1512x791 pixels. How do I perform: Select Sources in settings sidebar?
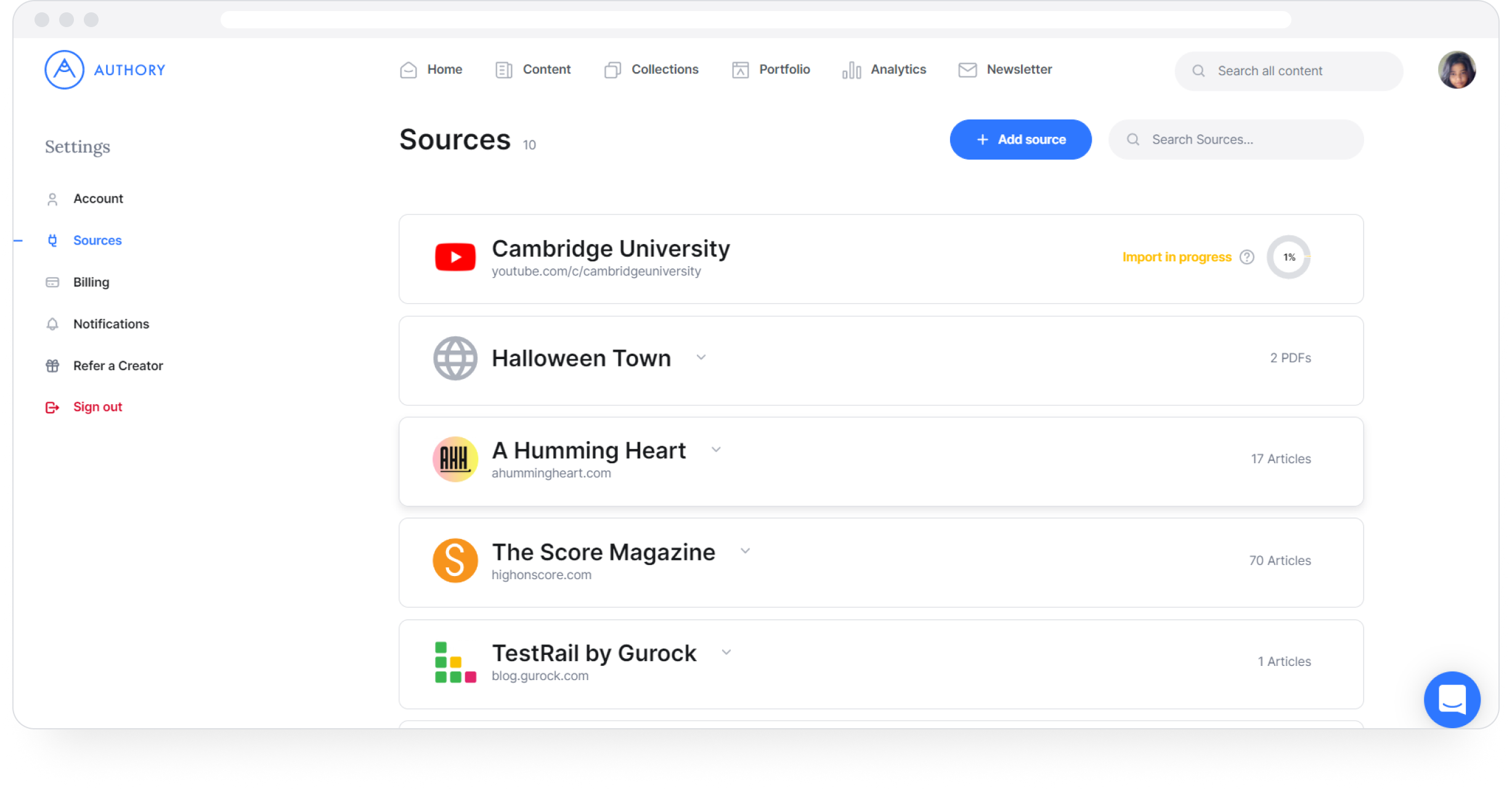click(x=97, y=240)
